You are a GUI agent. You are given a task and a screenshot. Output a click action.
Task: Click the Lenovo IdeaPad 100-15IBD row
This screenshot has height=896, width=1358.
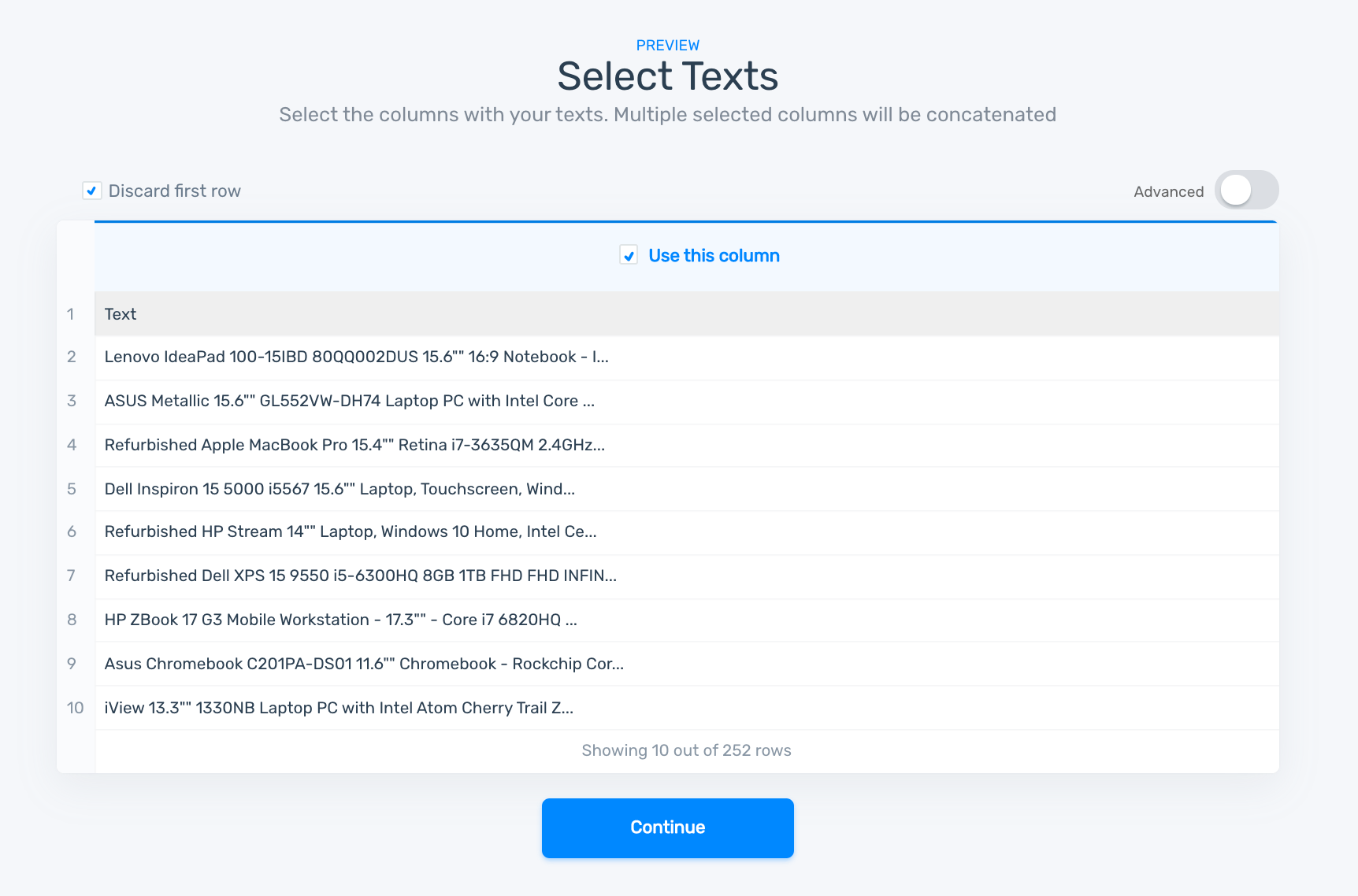[x=356, y=357]
